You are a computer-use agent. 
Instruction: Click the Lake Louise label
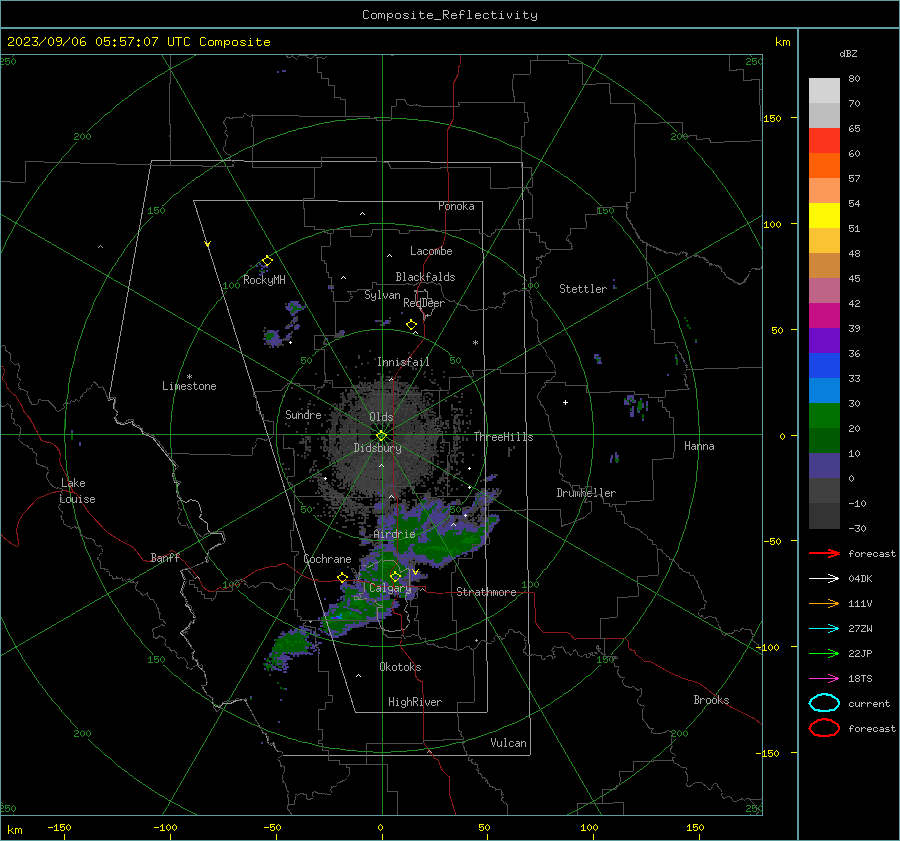tap(77, 491)
